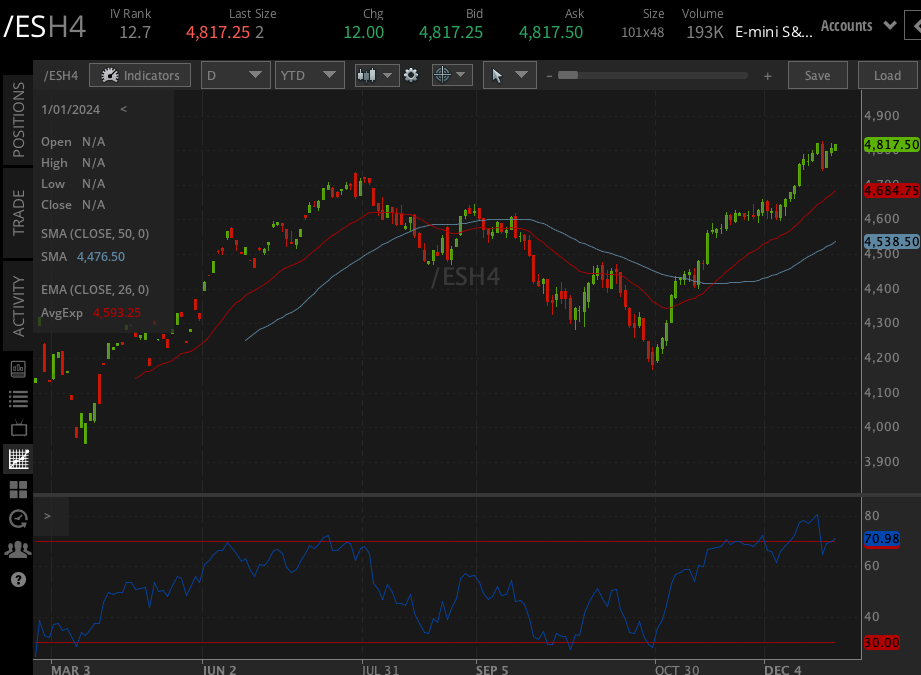Click the blue 4,538.50 price tag

pos(892,241)
